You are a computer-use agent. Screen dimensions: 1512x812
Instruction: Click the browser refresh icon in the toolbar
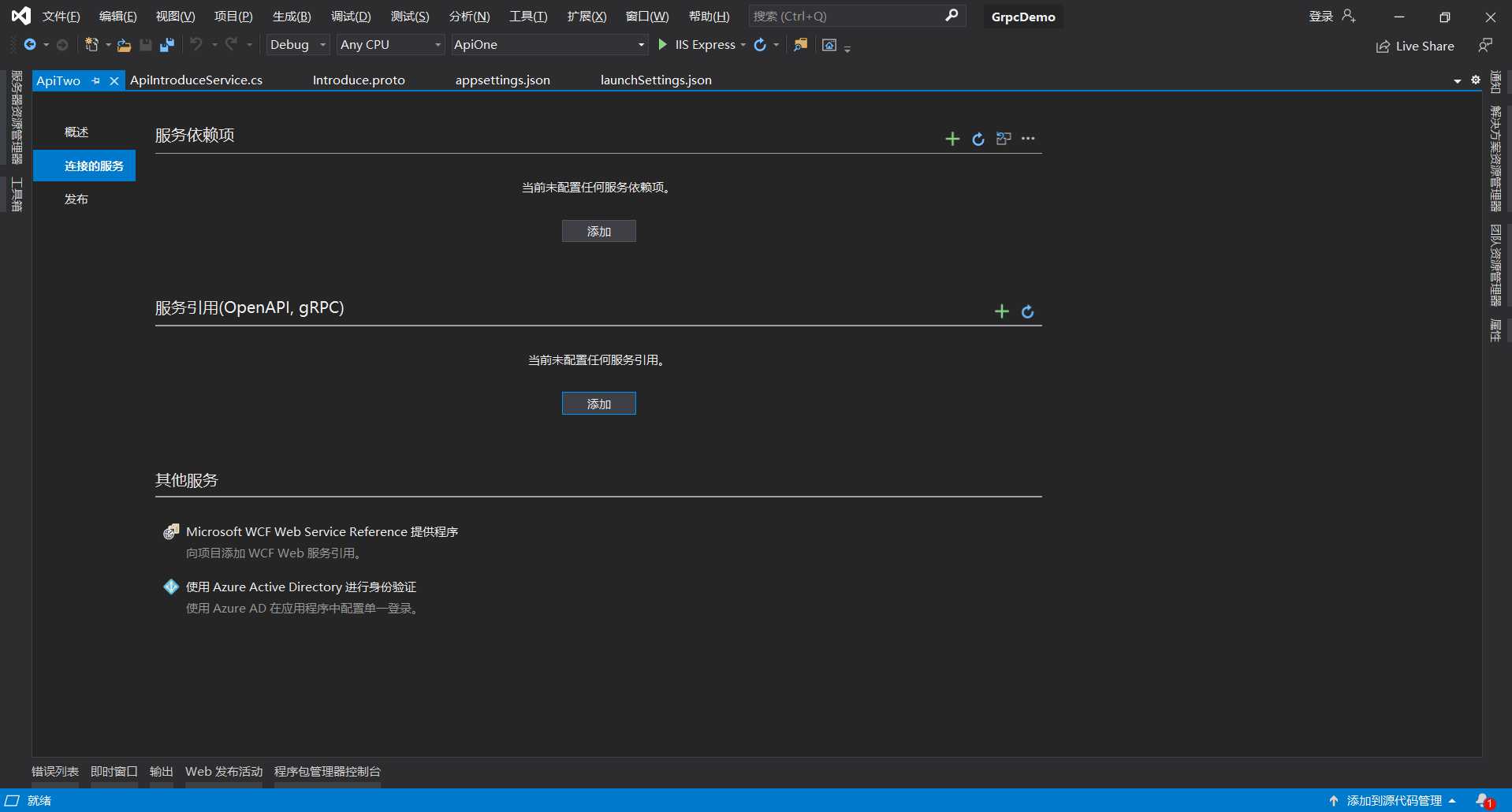tap(760, 45)
